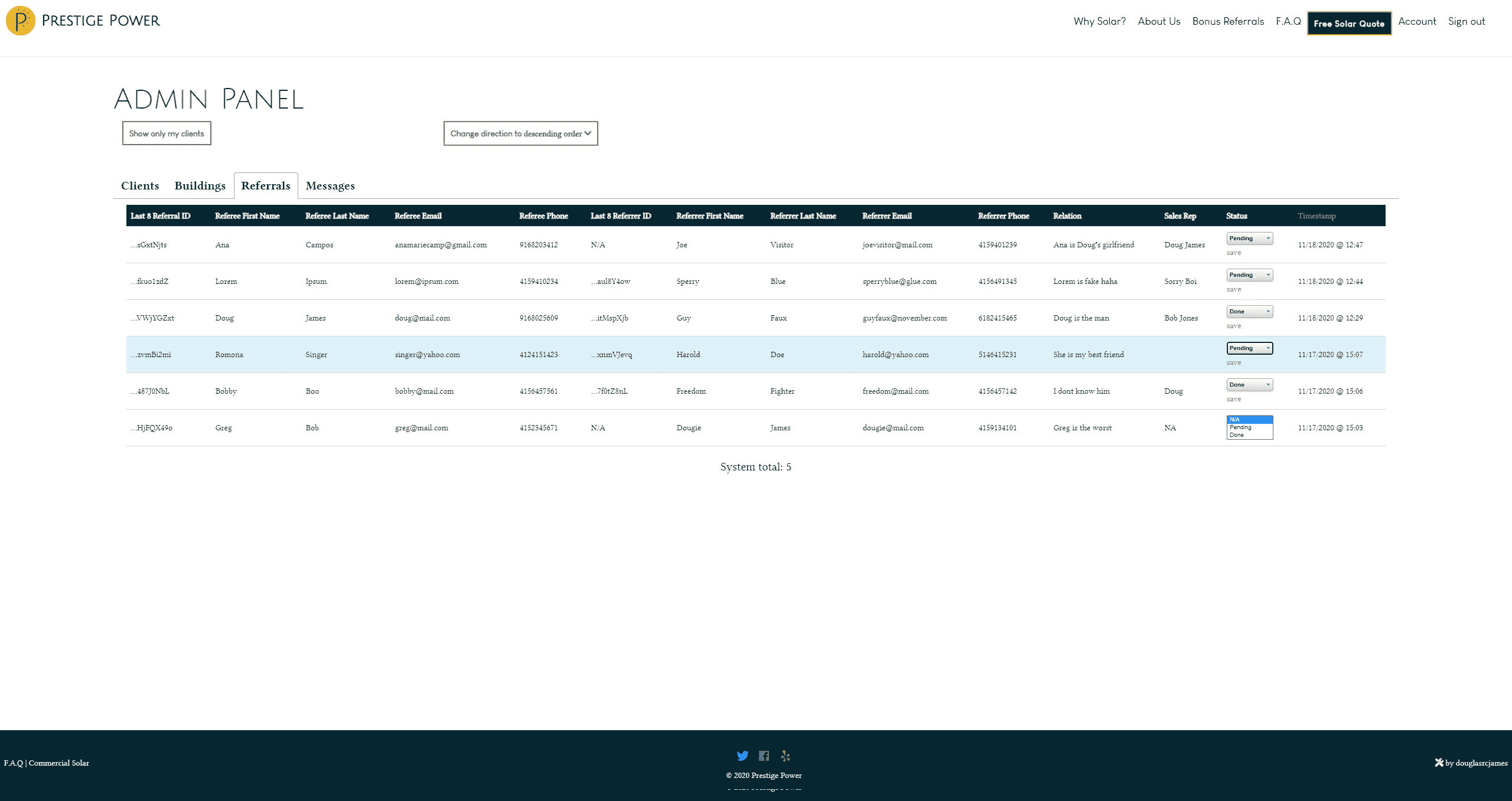Sort by Relation column header
This screenshot has height=801, width=1512.
(x=1067, y=216)
